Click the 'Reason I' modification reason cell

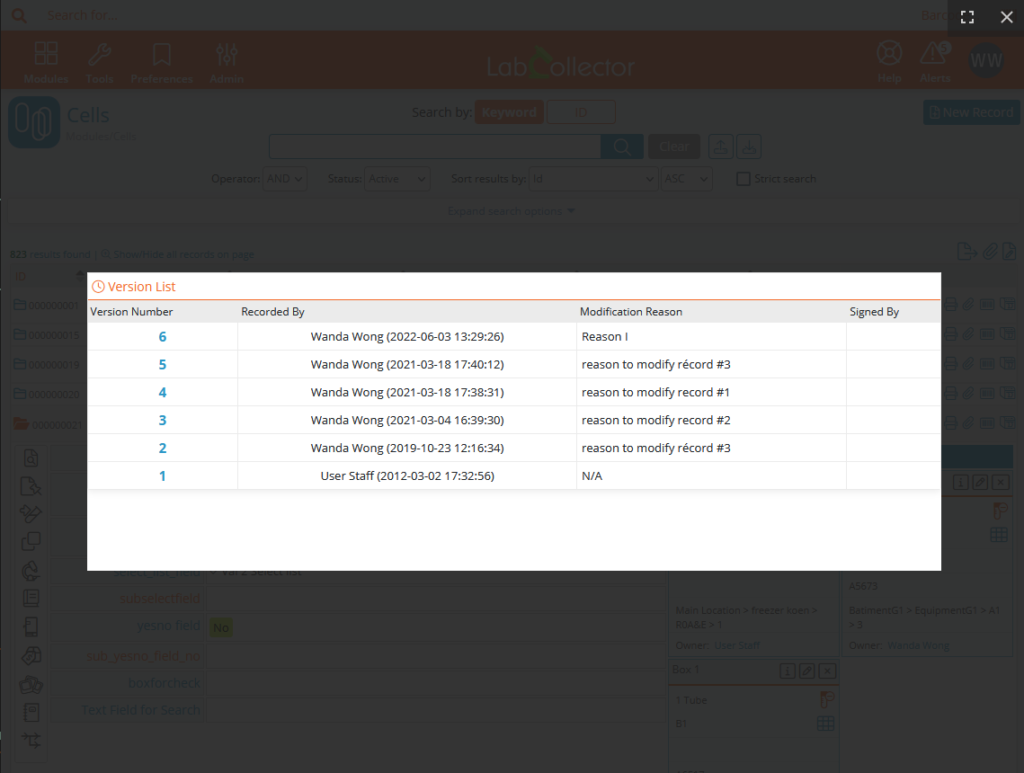click(x=711, y=337)
